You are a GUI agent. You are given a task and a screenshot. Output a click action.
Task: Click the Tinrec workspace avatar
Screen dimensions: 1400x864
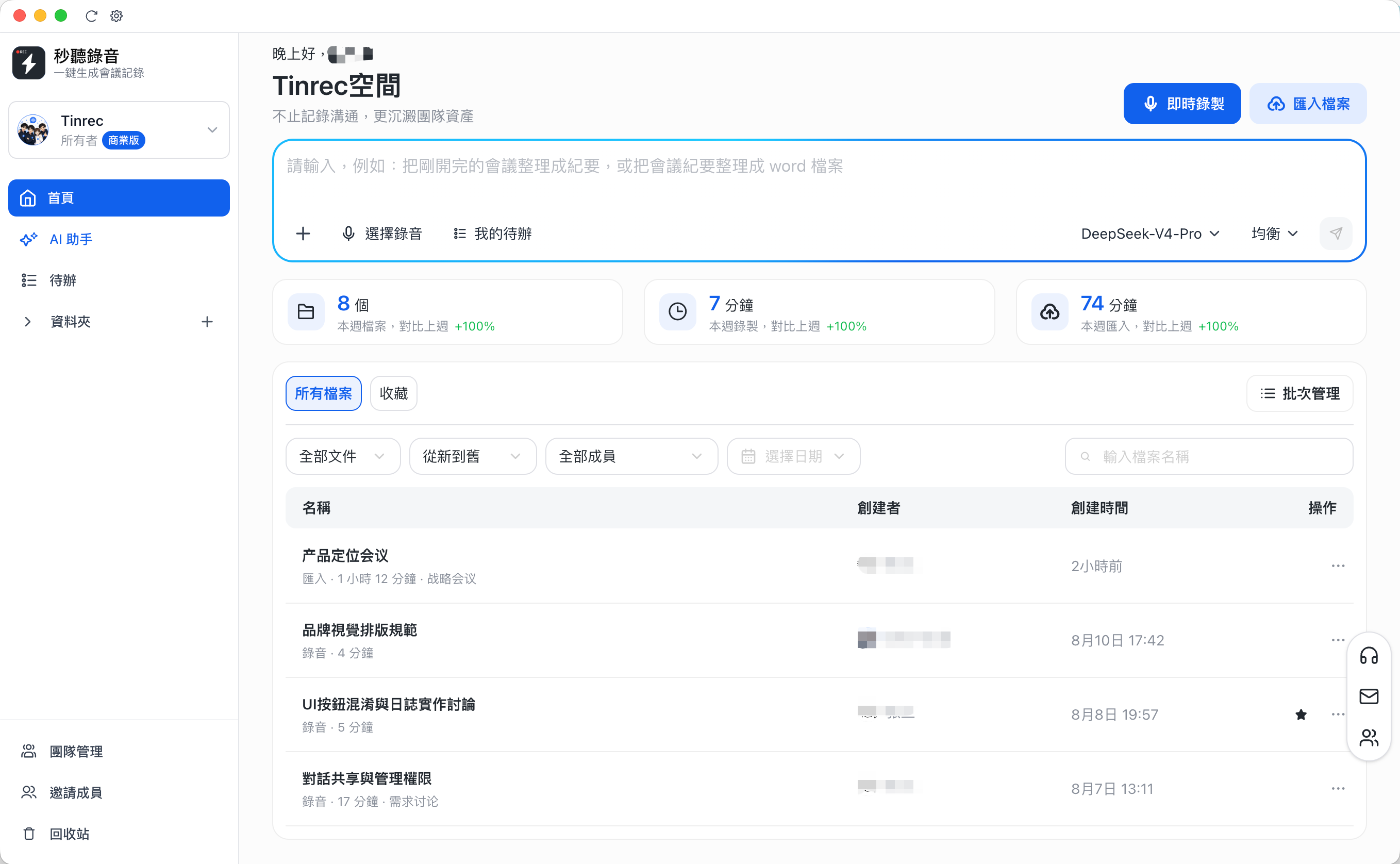pos(33,130)
